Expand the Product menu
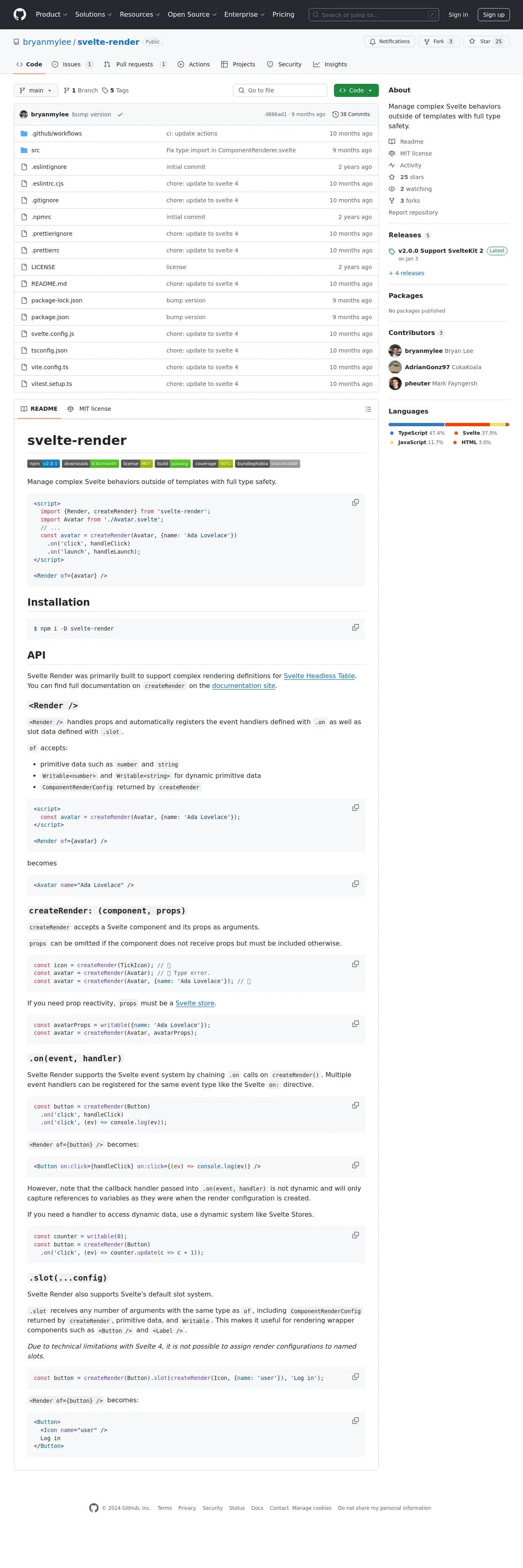 tap(51, 15)
